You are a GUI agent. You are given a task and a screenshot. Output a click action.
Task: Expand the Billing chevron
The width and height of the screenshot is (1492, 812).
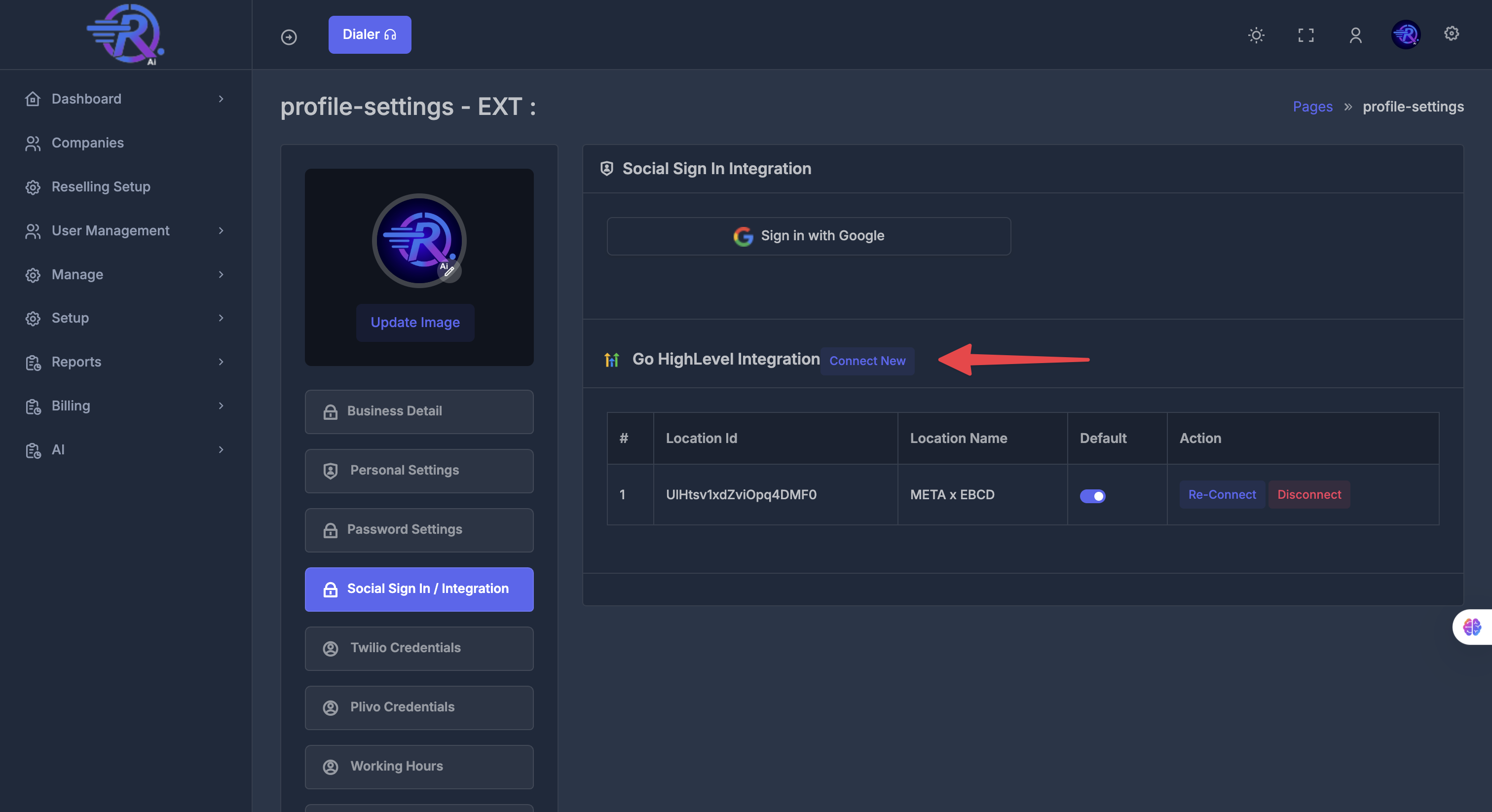(x=221, y=406)
